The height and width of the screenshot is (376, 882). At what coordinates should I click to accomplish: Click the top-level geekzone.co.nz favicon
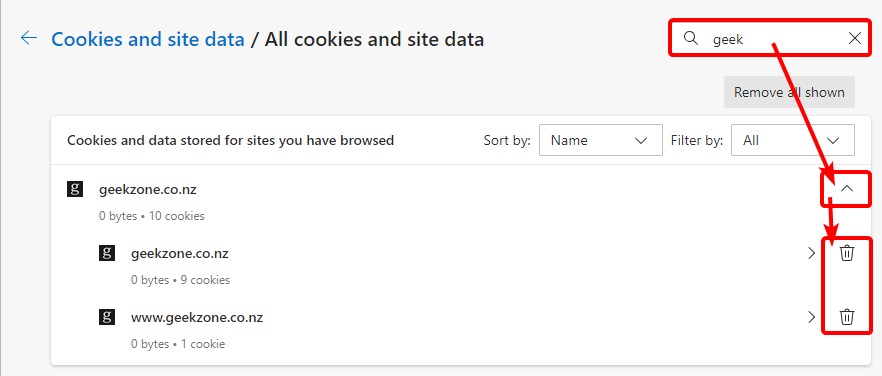point(75,189)
